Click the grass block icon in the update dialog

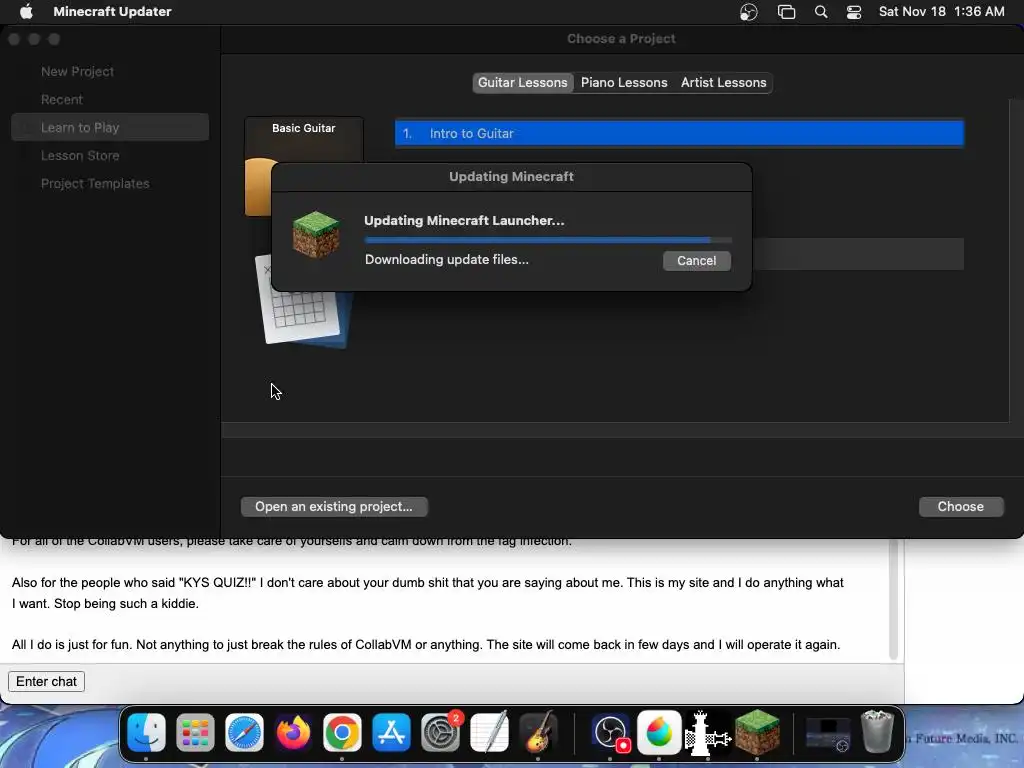pos(316,234)
